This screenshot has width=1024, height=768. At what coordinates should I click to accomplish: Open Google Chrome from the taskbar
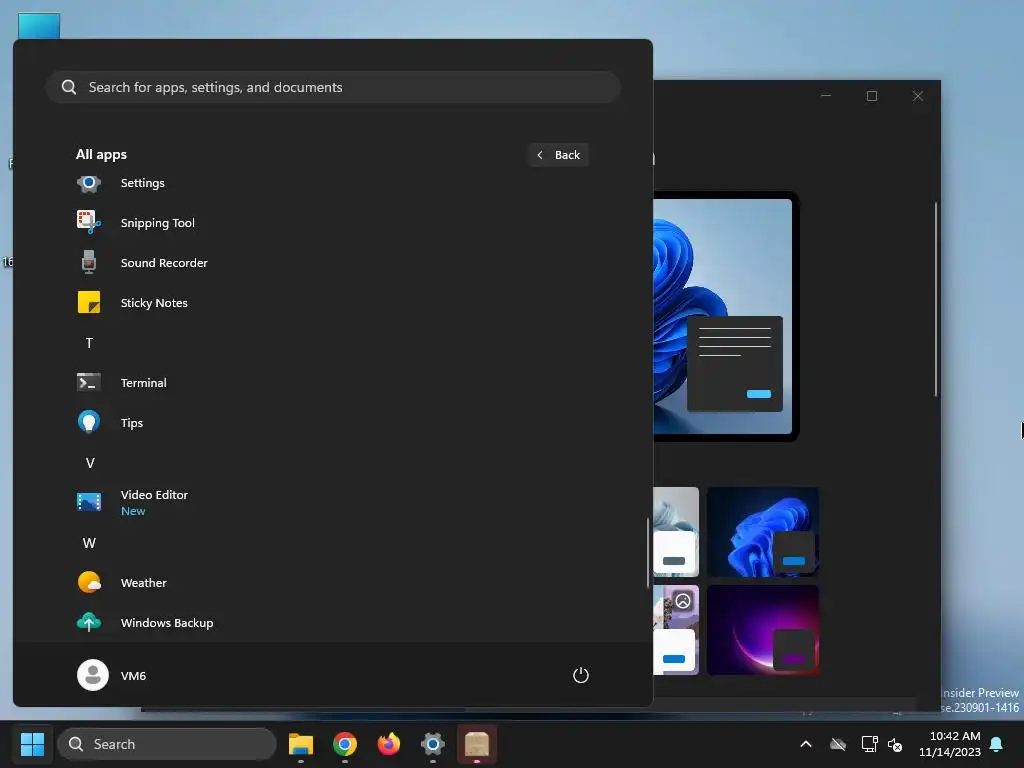345,744
